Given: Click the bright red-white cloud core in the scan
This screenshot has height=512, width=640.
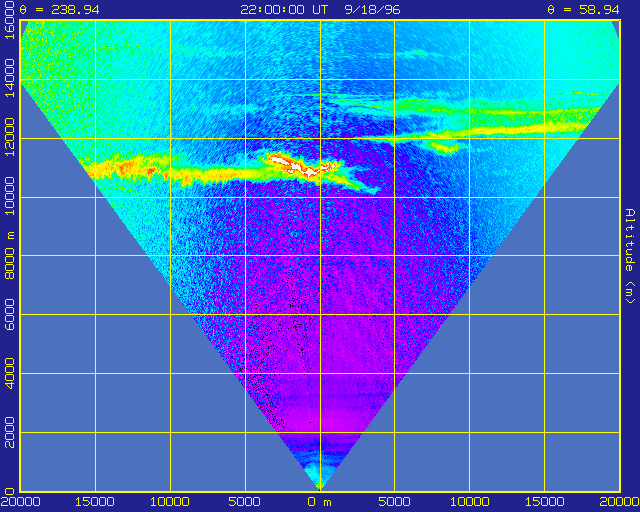Looking at the screenshot, I should click(x=301, y=165).
